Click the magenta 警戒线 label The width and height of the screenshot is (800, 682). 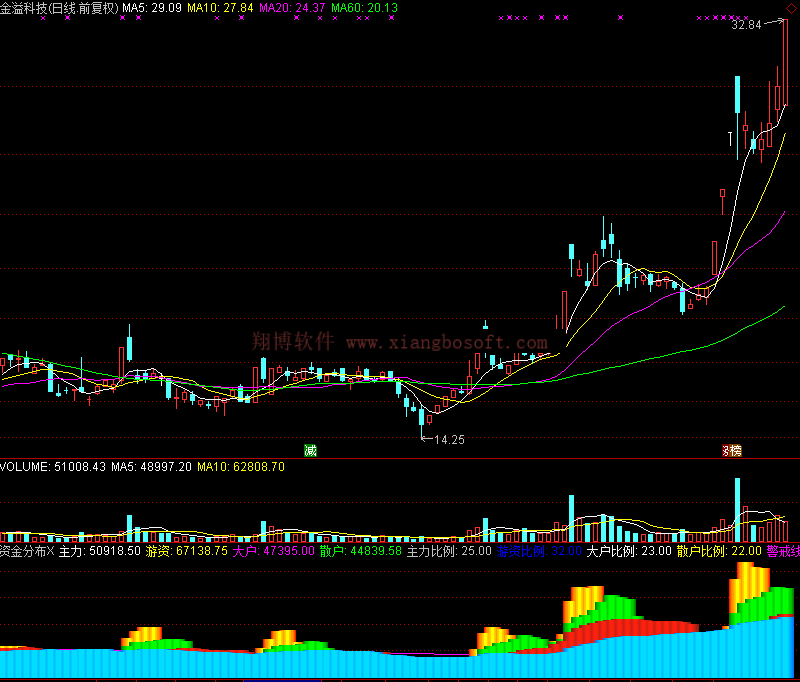(x=783, y=551)
